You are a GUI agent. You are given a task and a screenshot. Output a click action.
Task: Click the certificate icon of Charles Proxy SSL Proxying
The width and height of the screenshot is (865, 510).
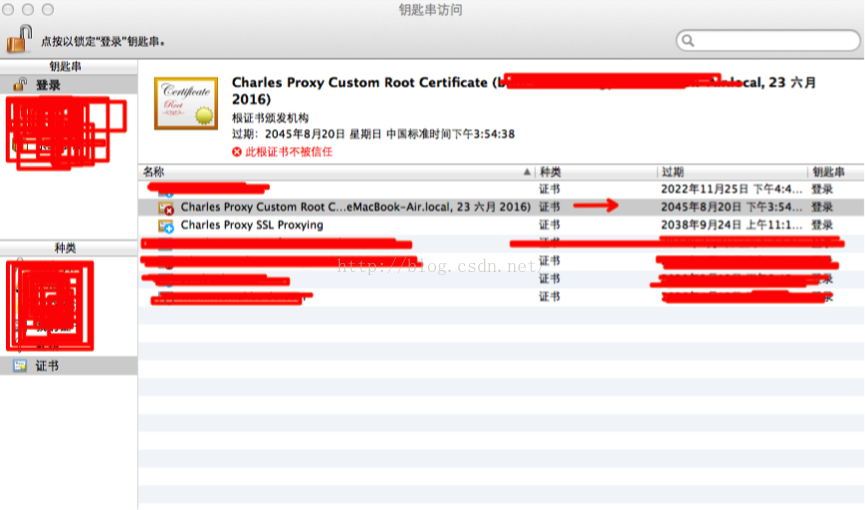[x=166, y=225]
